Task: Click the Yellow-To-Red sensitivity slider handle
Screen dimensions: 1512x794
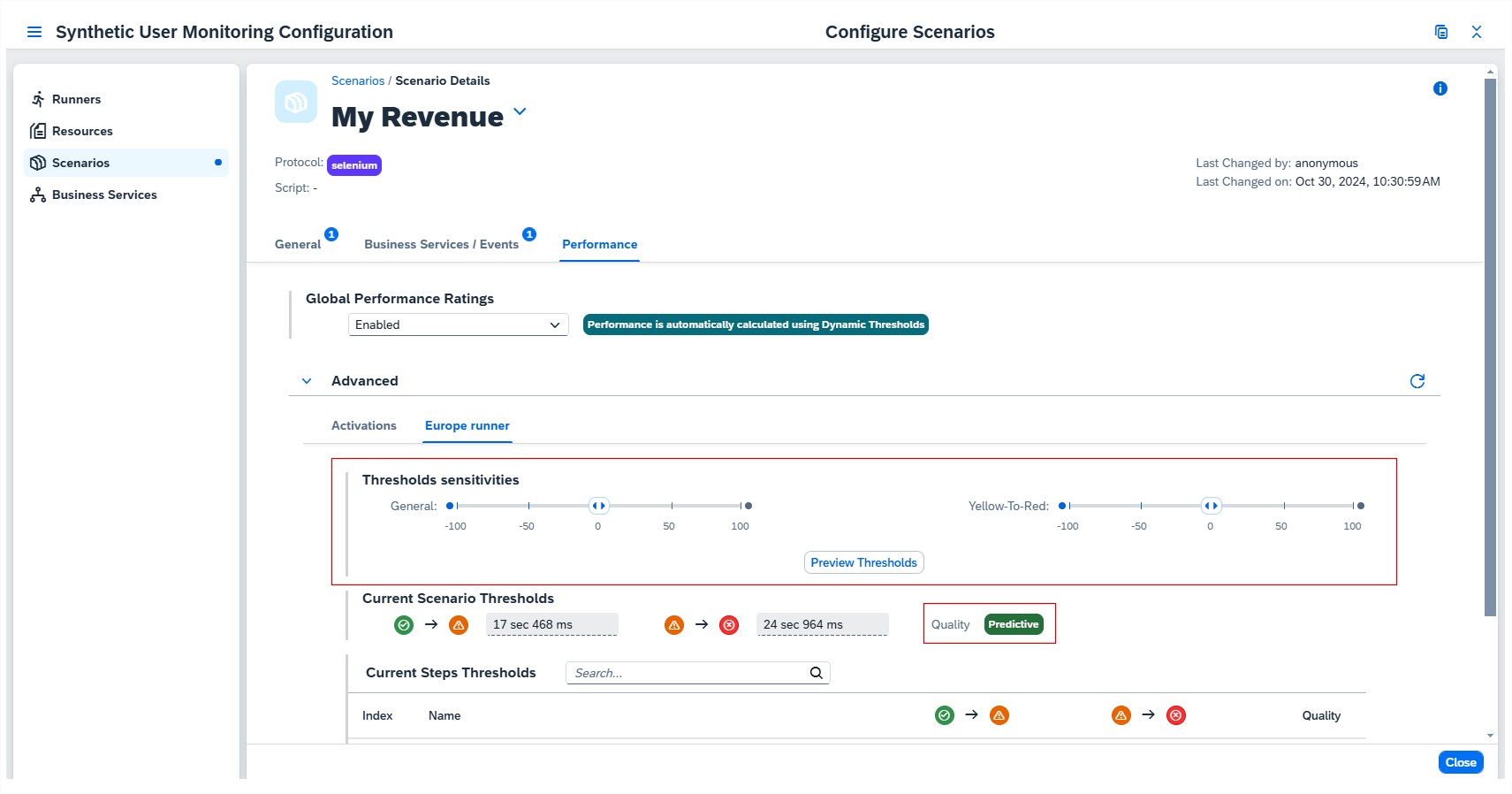Action: [1211, 506]
